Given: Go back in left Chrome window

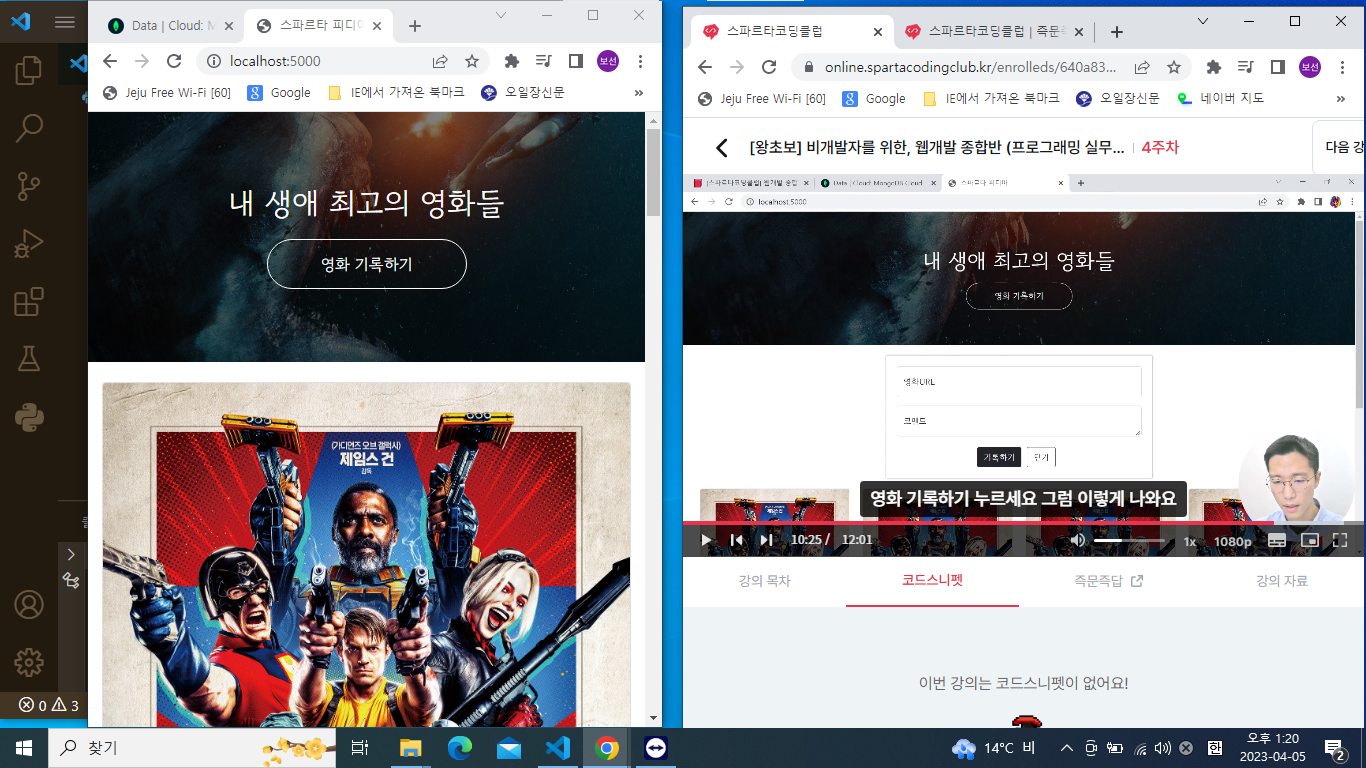Looking at the screenshot, I should [x=110, y=61].
